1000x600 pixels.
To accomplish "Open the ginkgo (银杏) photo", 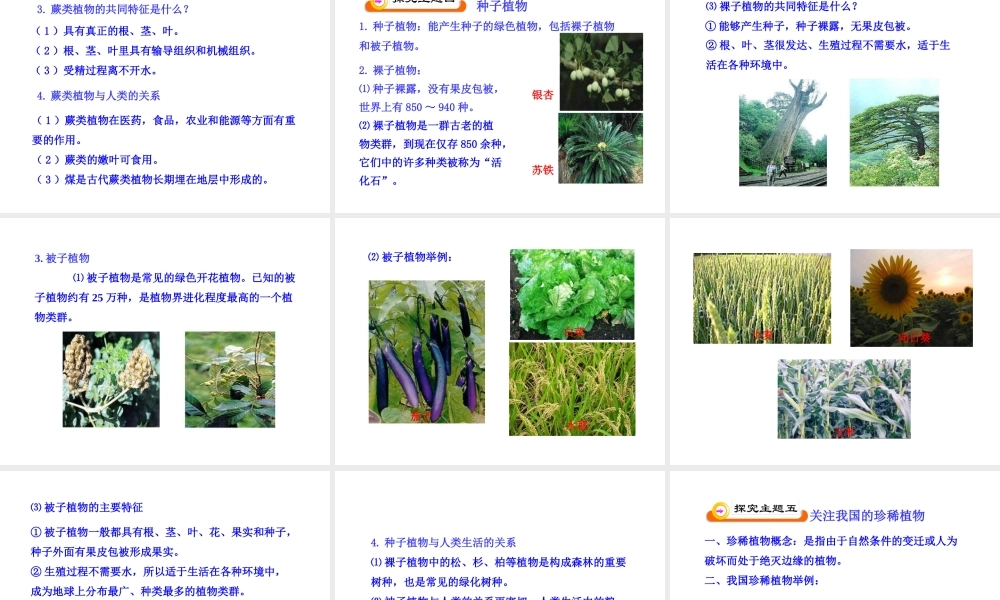I will (x=601, y=72).
